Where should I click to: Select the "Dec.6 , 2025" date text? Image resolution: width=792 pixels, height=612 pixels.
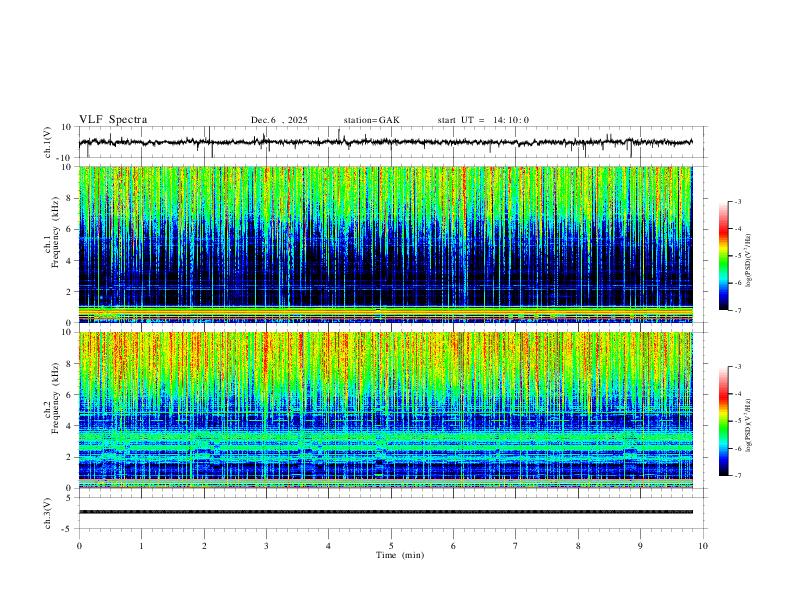click(x=279, y=120)
